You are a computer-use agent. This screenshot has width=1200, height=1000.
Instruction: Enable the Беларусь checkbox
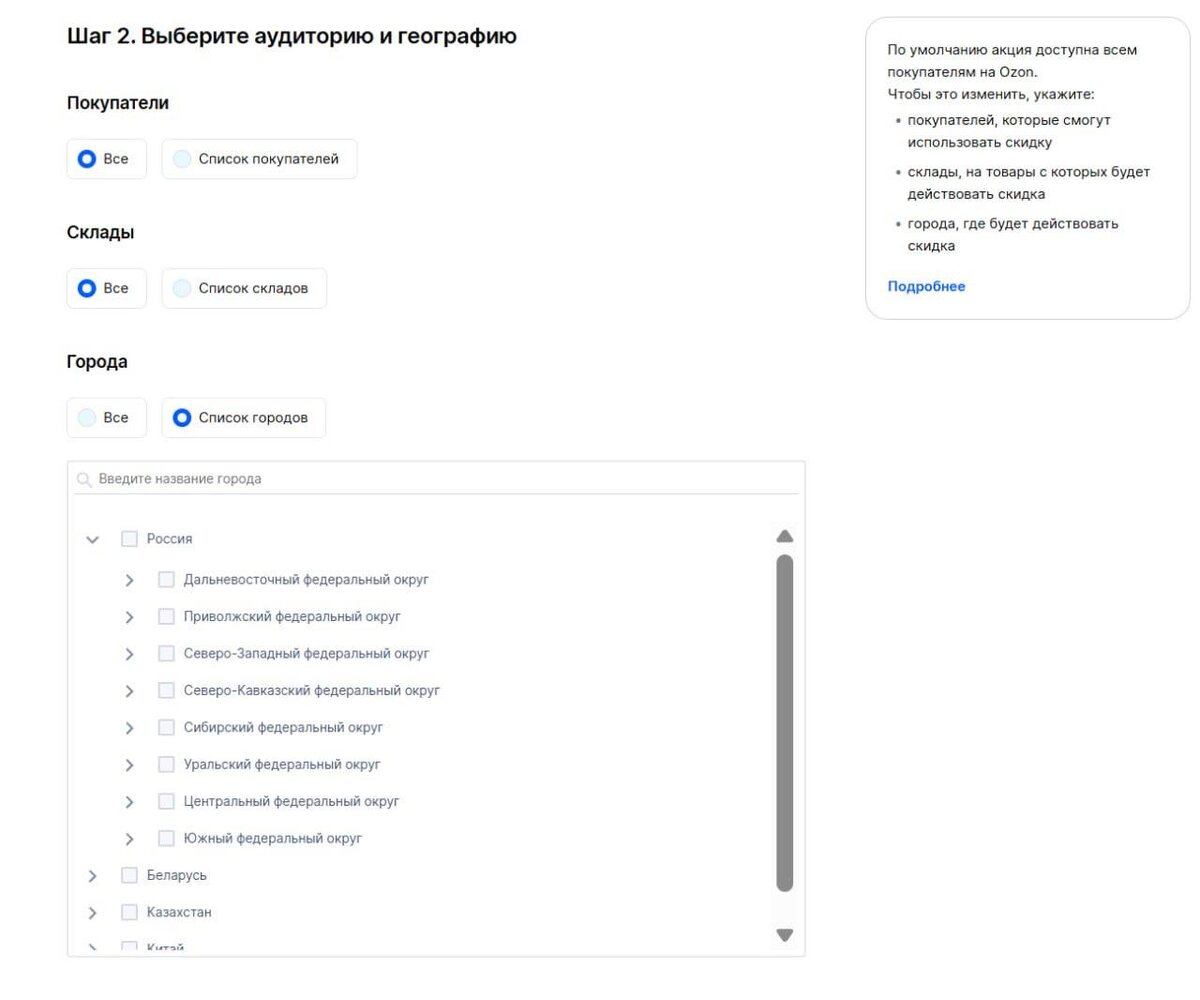129,876
